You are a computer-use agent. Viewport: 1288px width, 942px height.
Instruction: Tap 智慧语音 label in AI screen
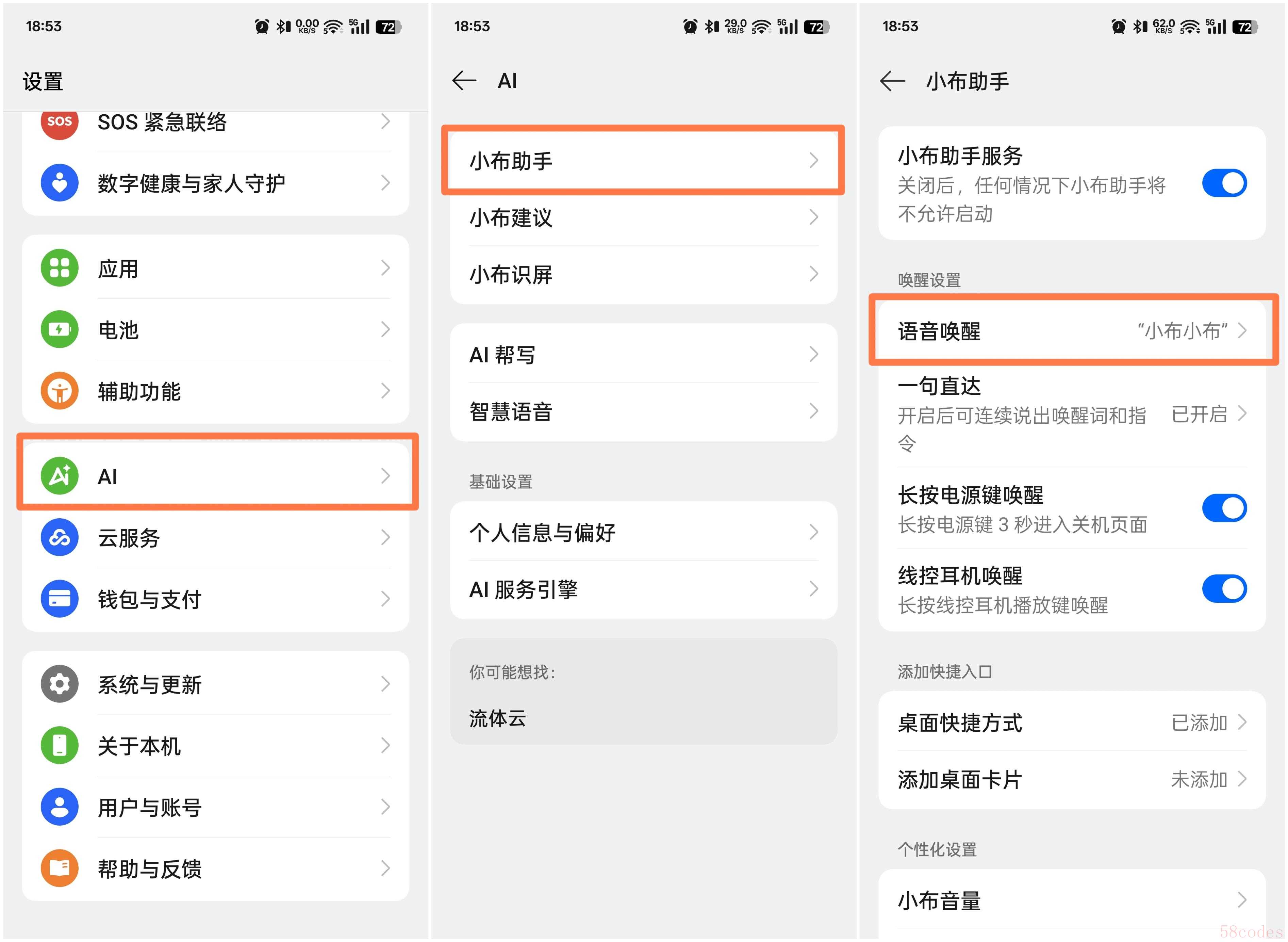(x=511, y=412)
